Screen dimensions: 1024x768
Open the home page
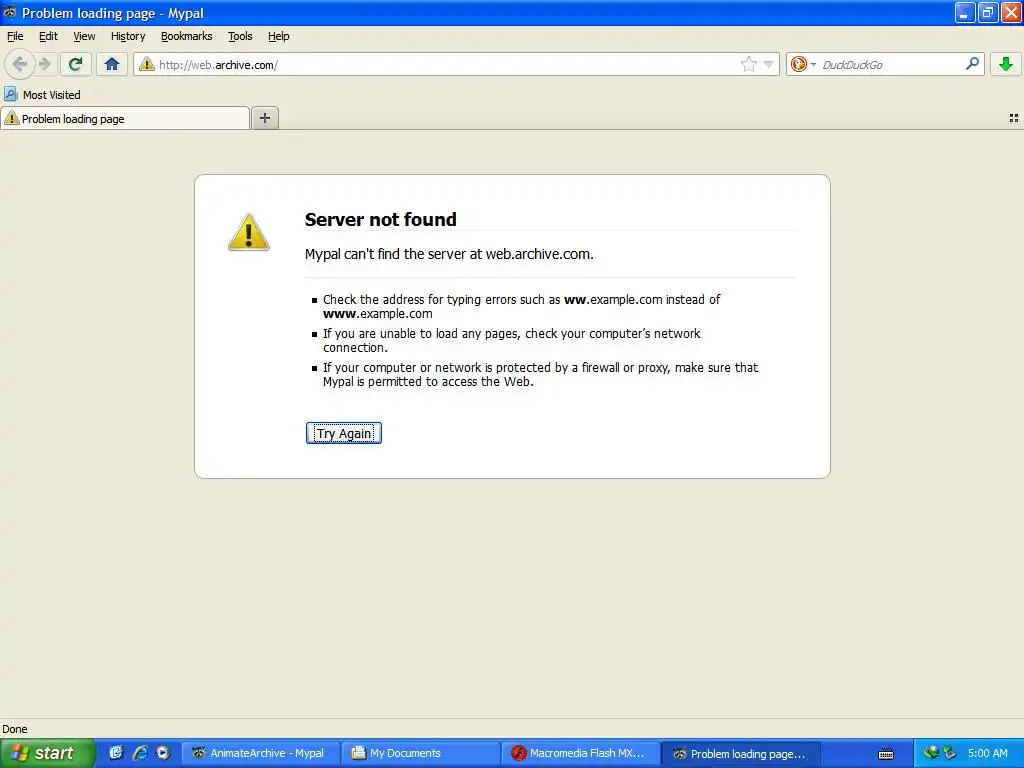click(x=112, y=64)
